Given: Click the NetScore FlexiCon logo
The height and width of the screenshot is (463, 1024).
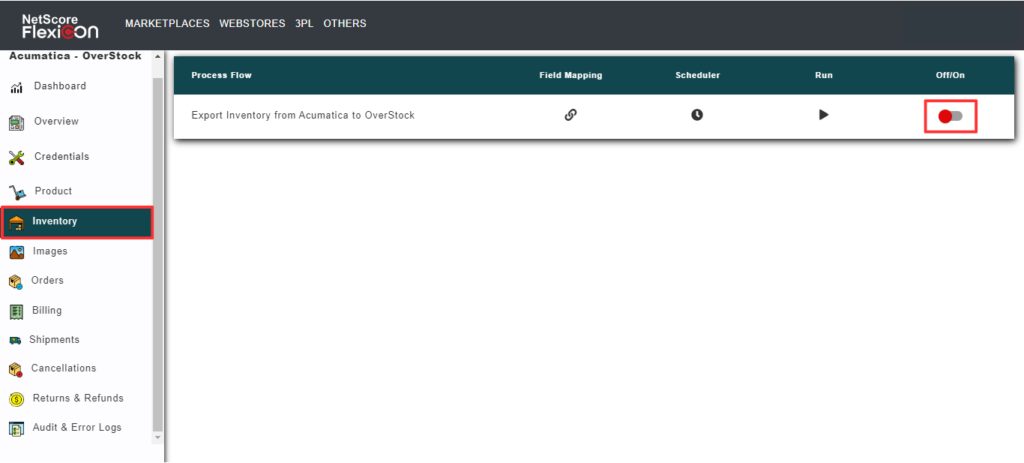Looking at the screenshot, I should [60, 24].
